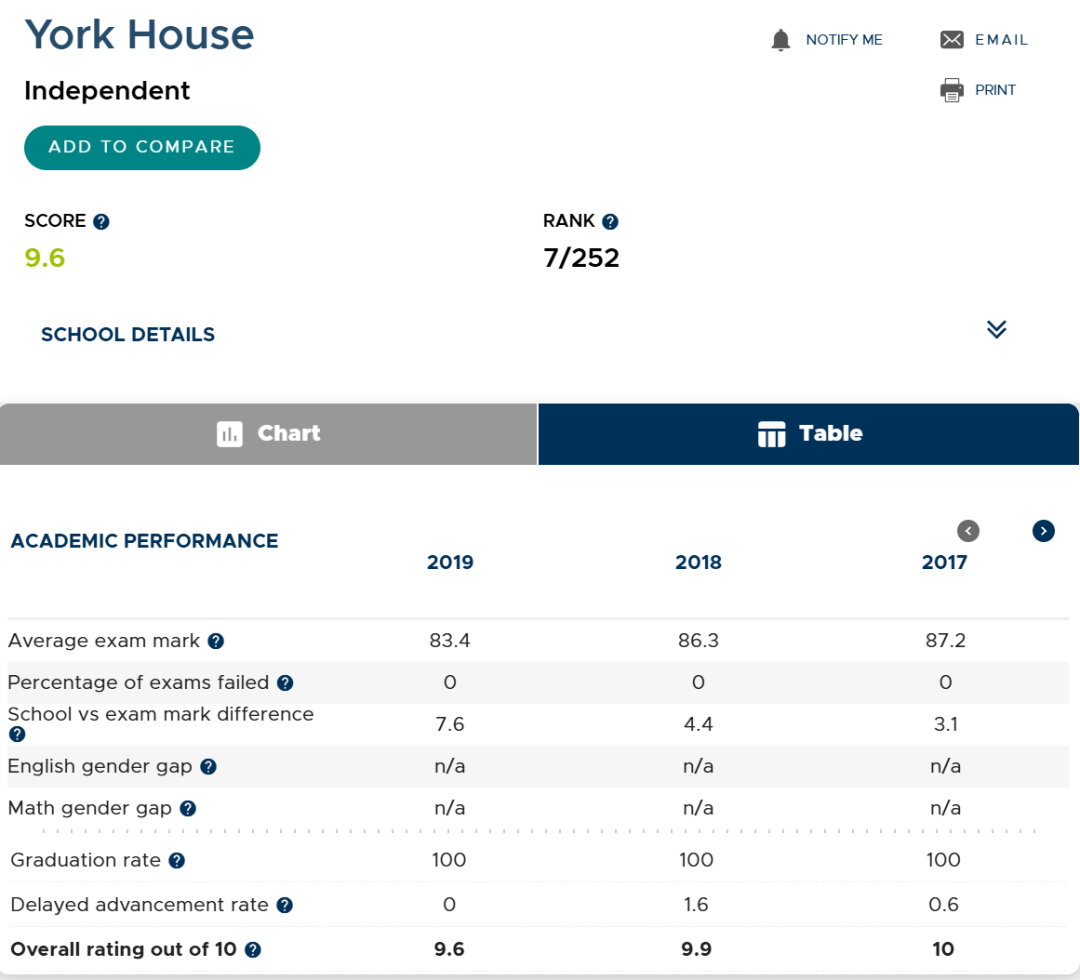Click the Add to Compare button

(x=142, y=147)
